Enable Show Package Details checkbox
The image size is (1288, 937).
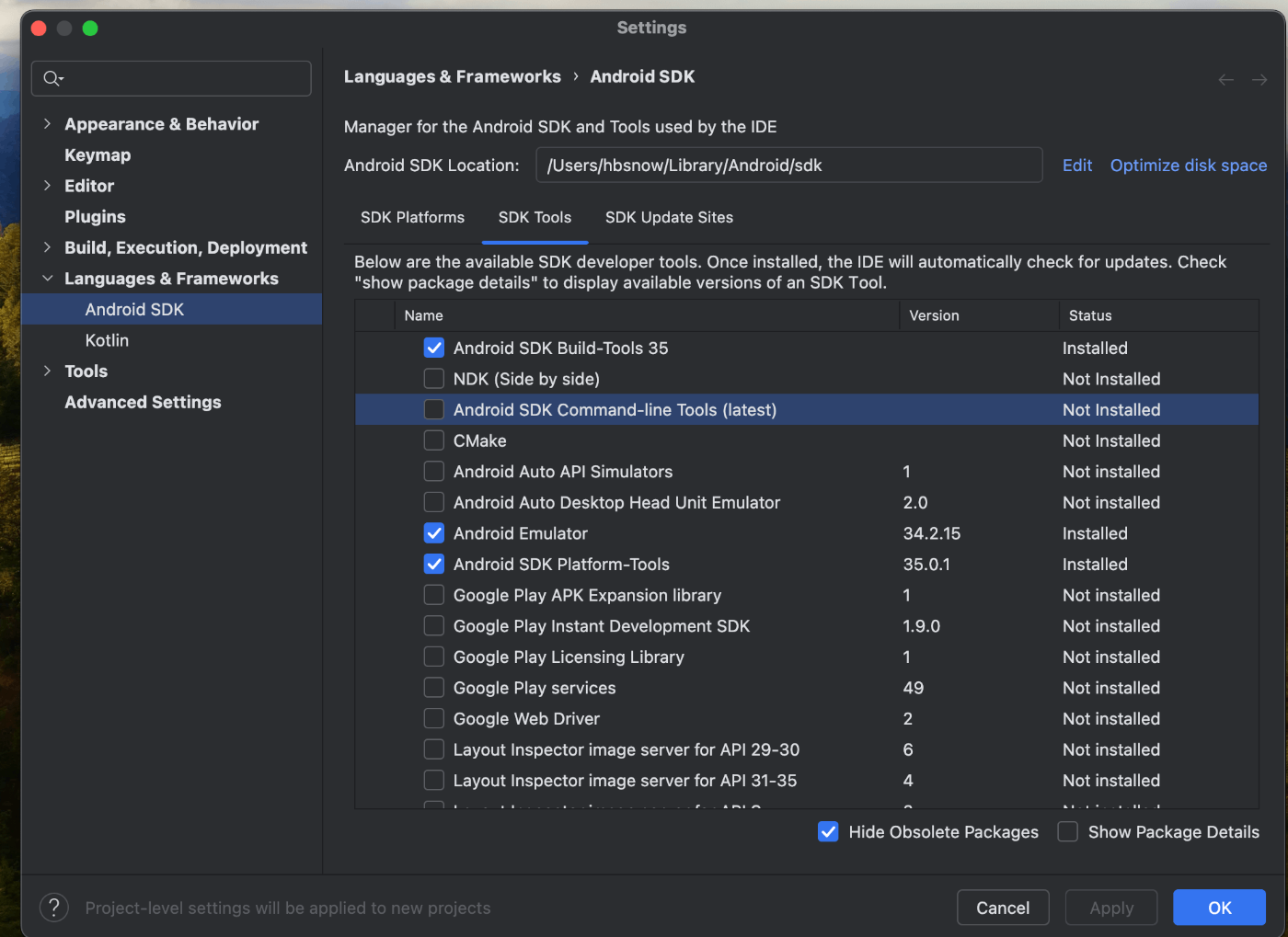(1067, 832)
